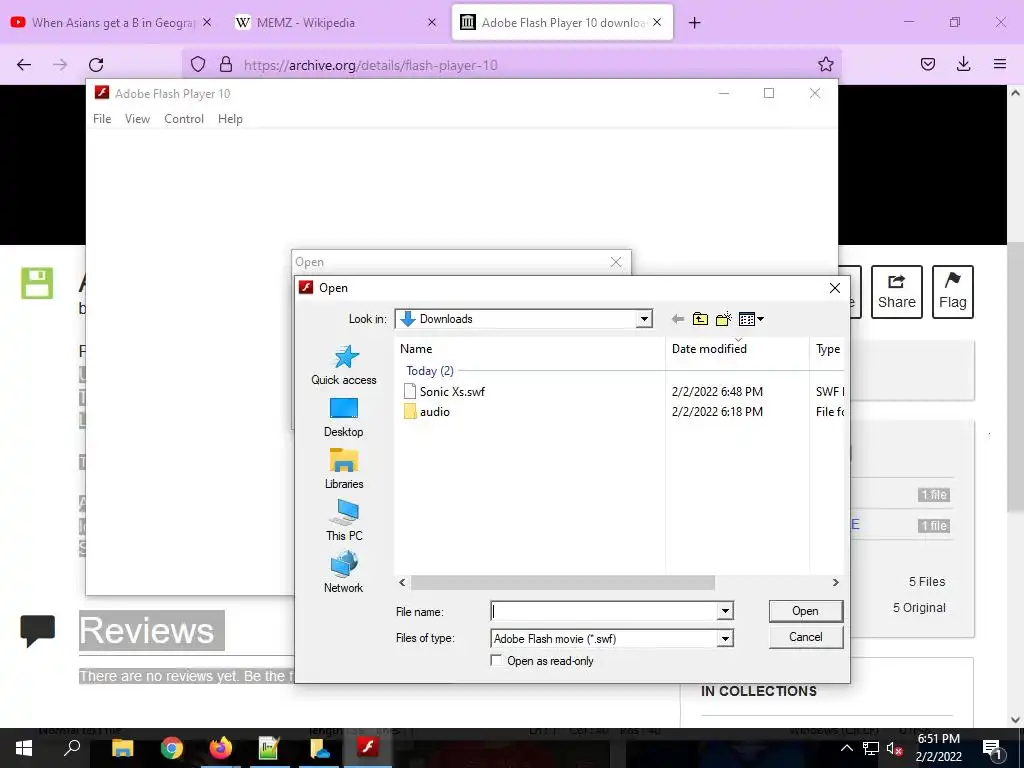
Task: Click the Share button on archive.org
Action: tap(897, 292)
